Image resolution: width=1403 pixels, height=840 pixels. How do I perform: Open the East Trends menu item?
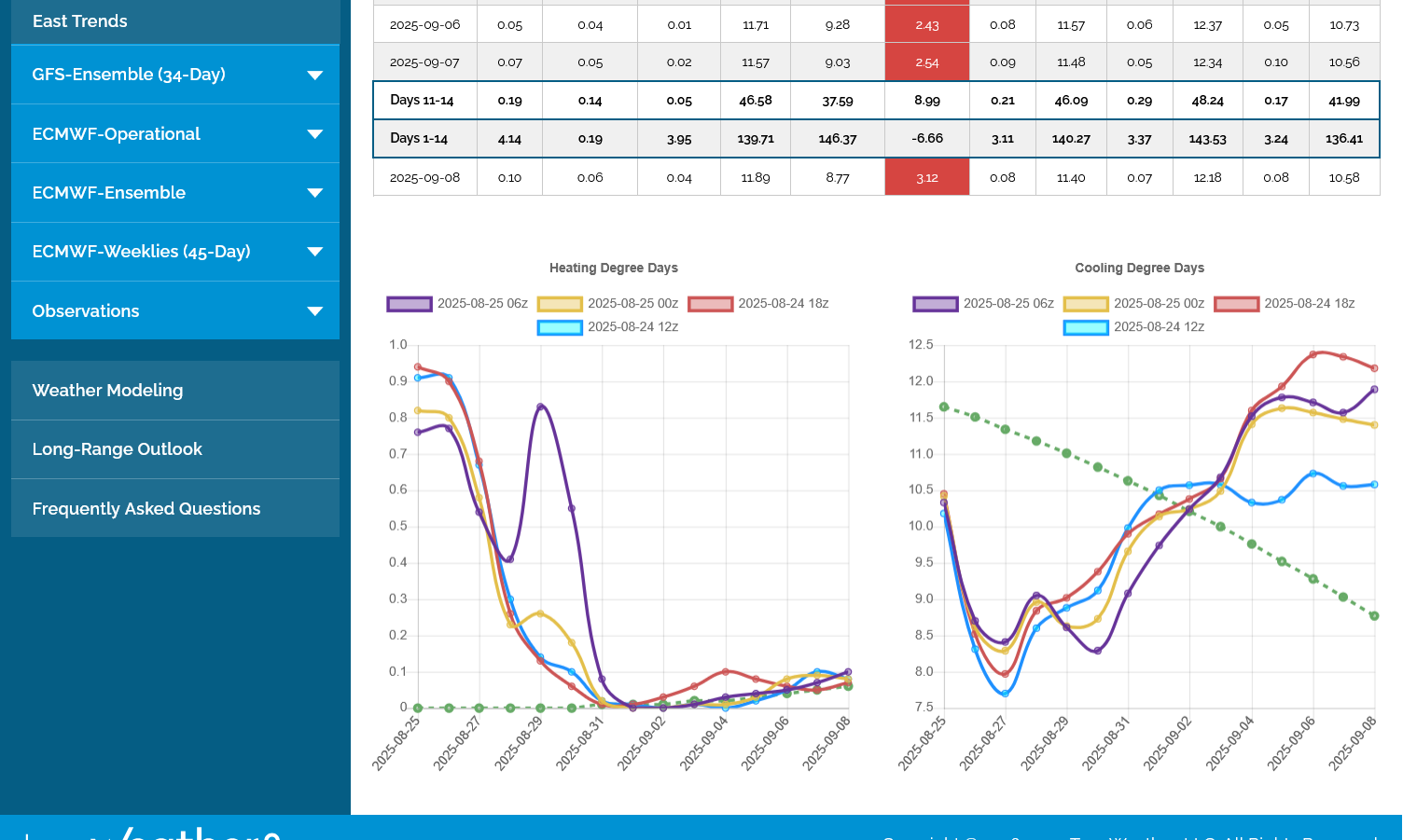pyautogui.click(x=80, y=21)
